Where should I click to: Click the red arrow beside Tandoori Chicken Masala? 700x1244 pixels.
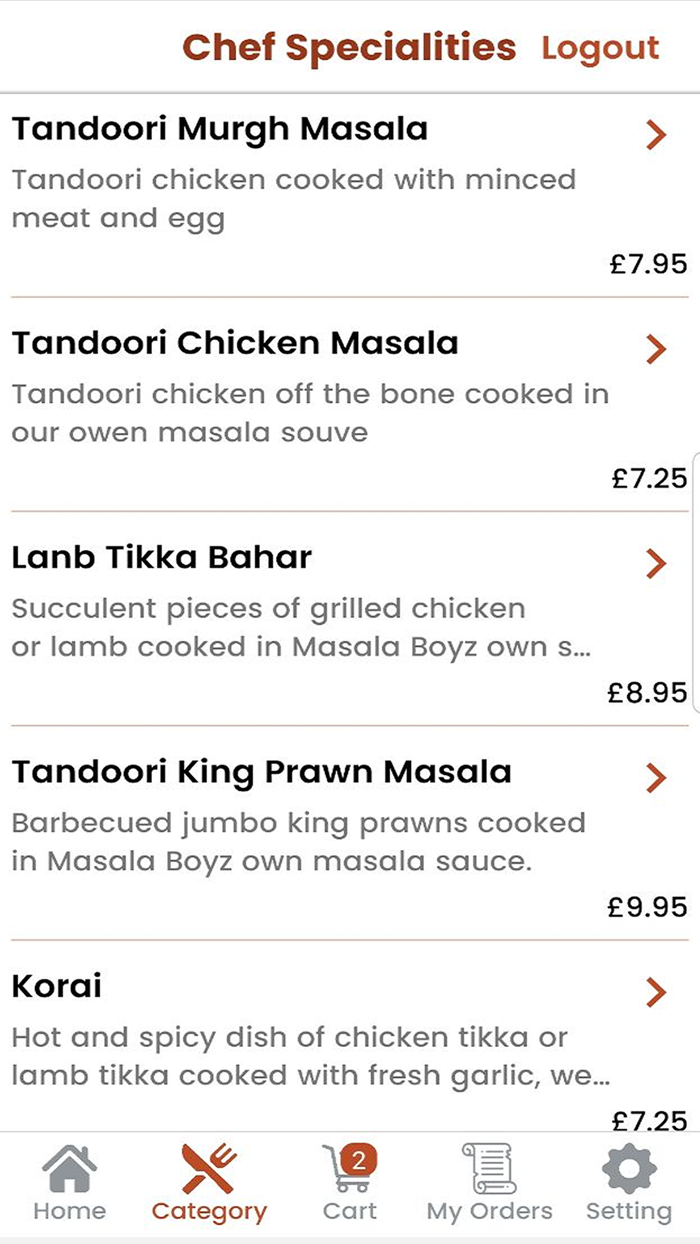[x=655, y=348]
